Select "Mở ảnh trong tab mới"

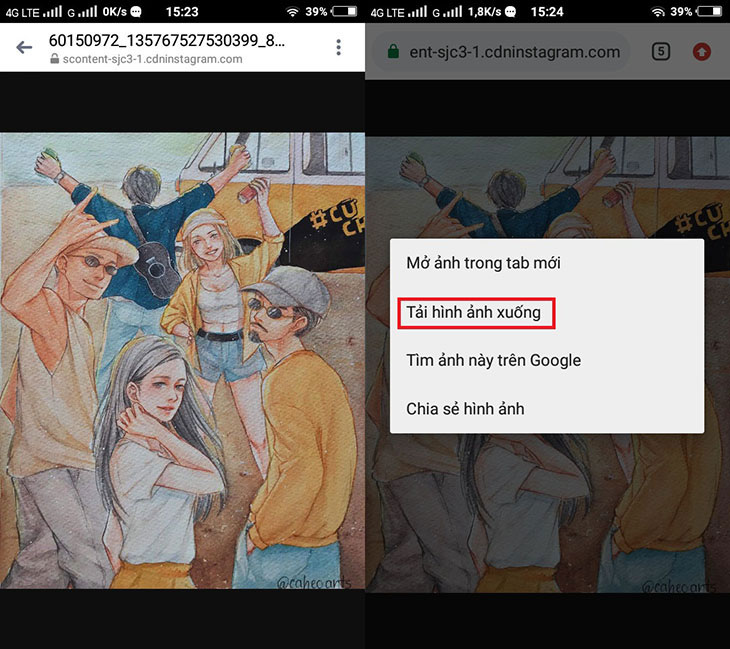[483, 264]
